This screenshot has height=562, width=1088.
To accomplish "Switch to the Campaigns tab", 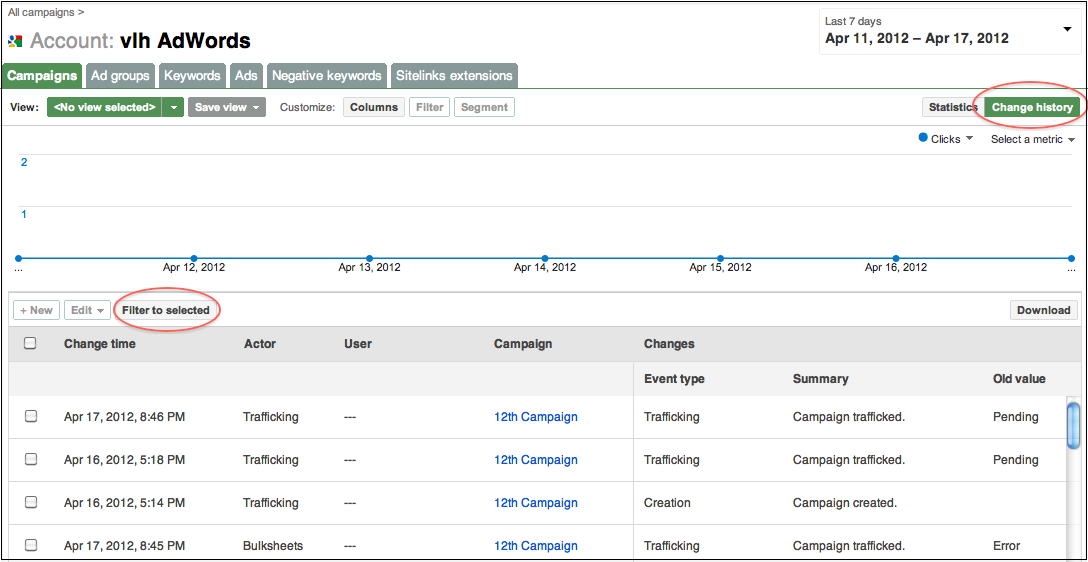I will coord(42,76).
